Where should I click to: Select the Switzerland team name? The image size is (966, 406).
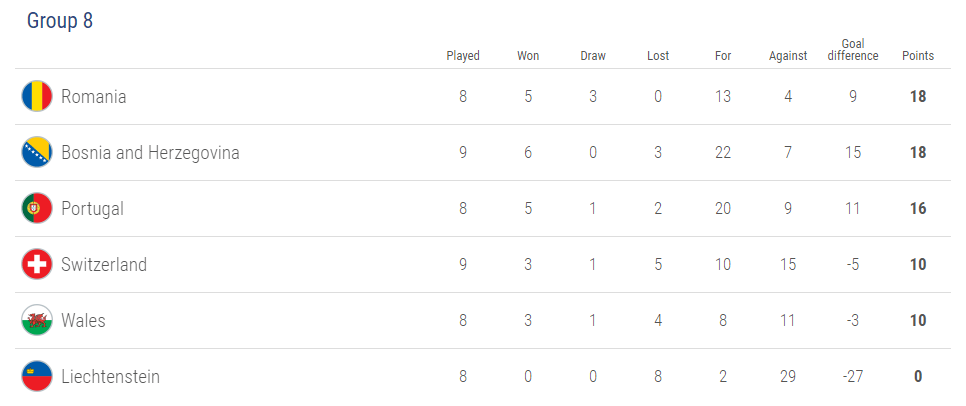pos(104,265)
